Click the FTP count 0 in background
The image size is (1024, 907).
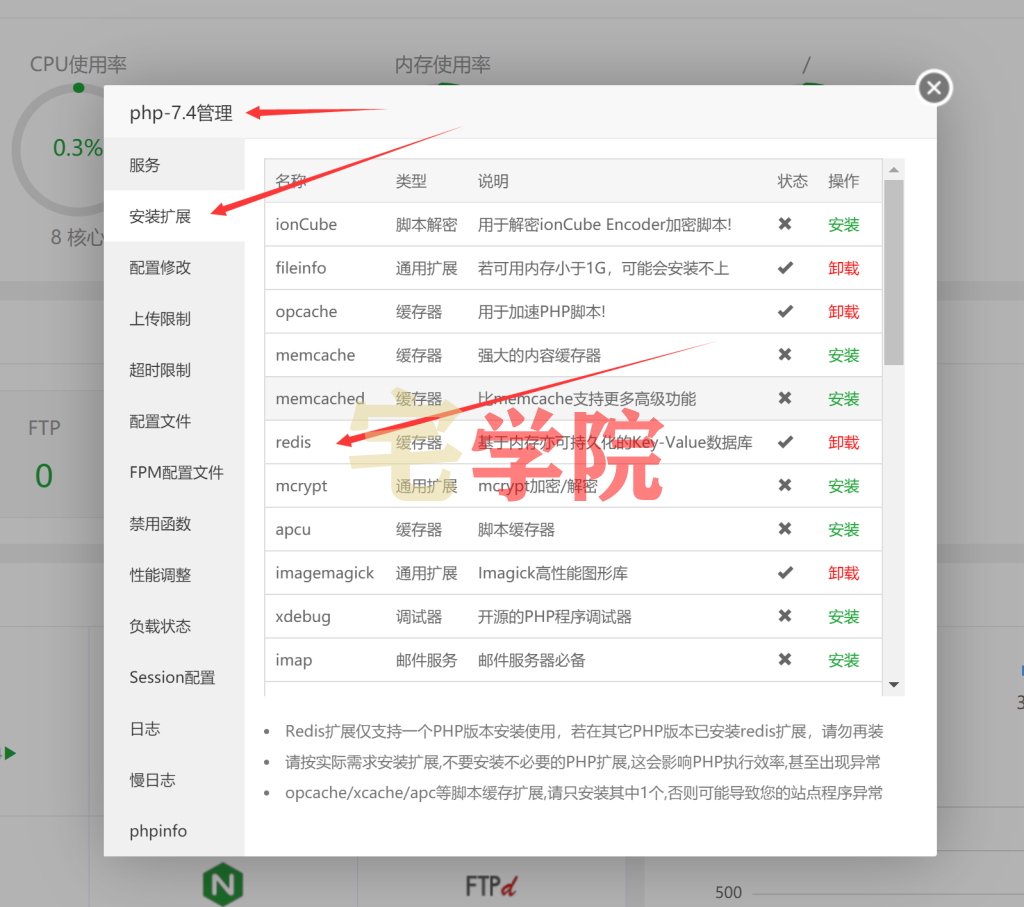tap(44, 475)
